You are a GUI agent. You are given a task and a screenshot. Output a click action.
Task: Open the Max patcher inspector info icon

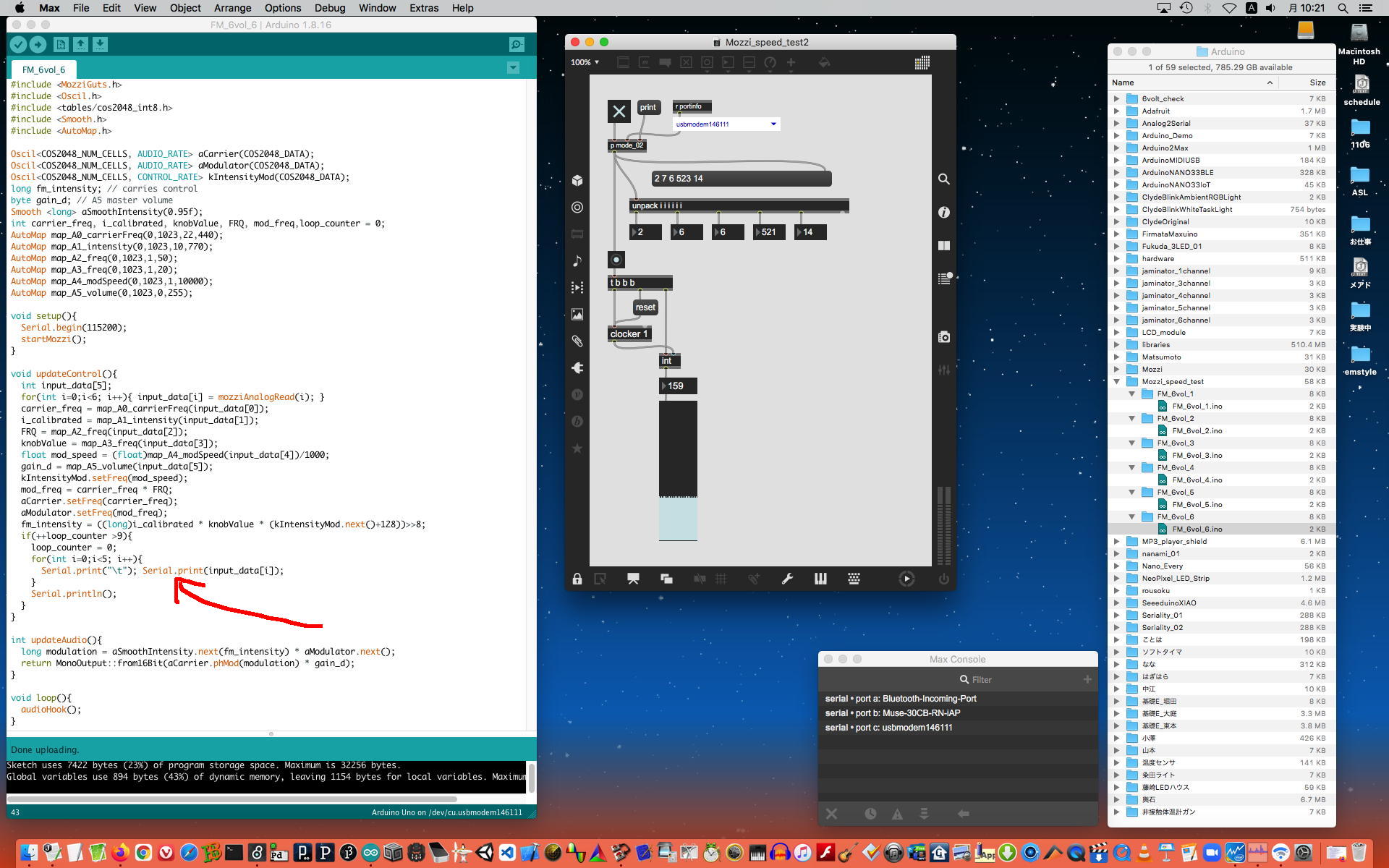coord(943,212)
